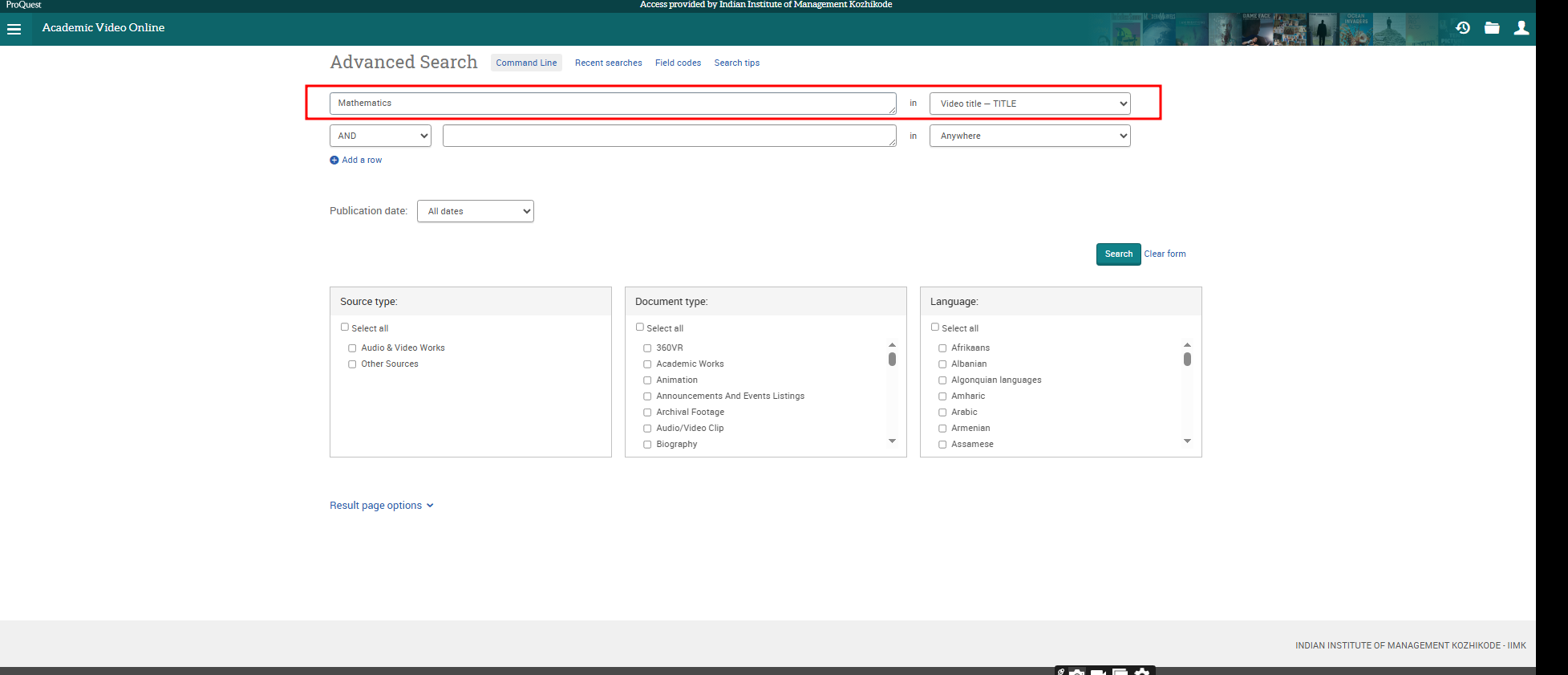
Task: Click the plus icon beside Add a row
Action: coord(334,161)
